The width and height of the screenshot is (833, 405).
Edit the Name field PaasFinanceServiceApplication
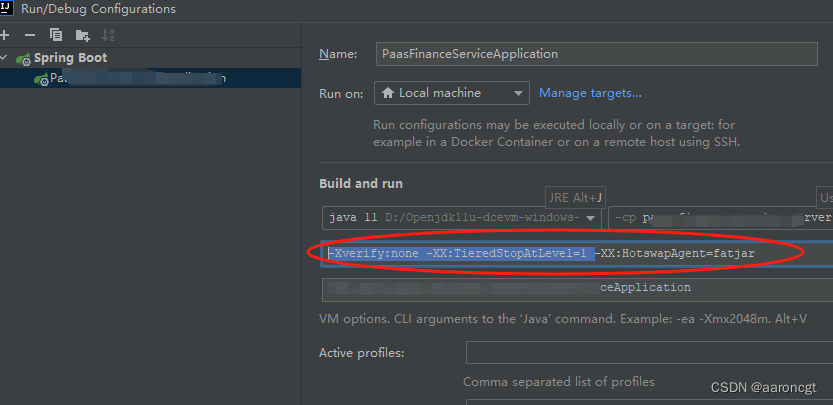[596, 54]
